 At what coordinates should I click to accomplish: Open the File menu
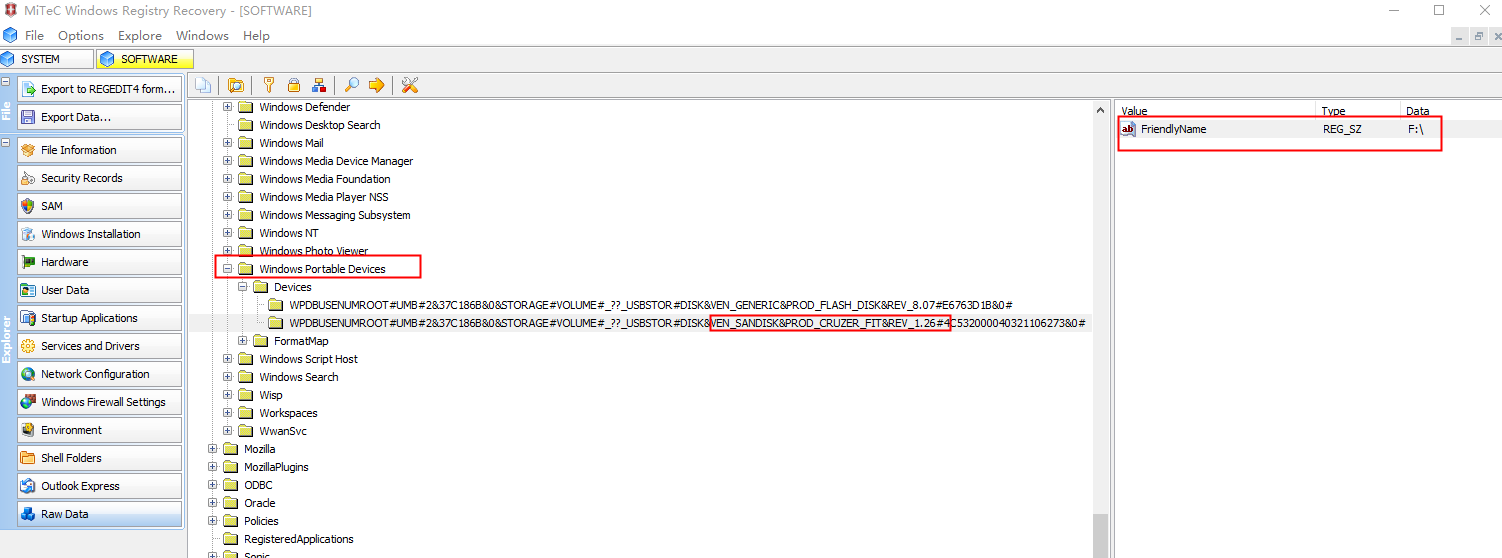34,35
